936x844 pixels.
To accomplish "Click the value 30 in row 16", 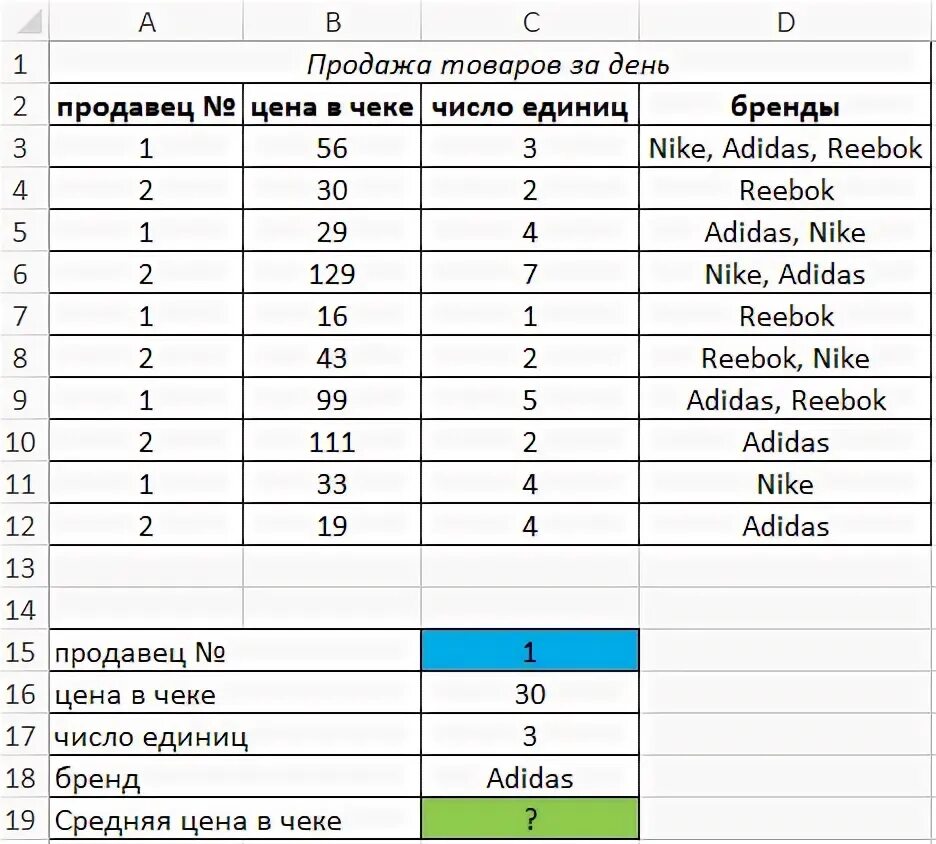I will coord(530,693).
